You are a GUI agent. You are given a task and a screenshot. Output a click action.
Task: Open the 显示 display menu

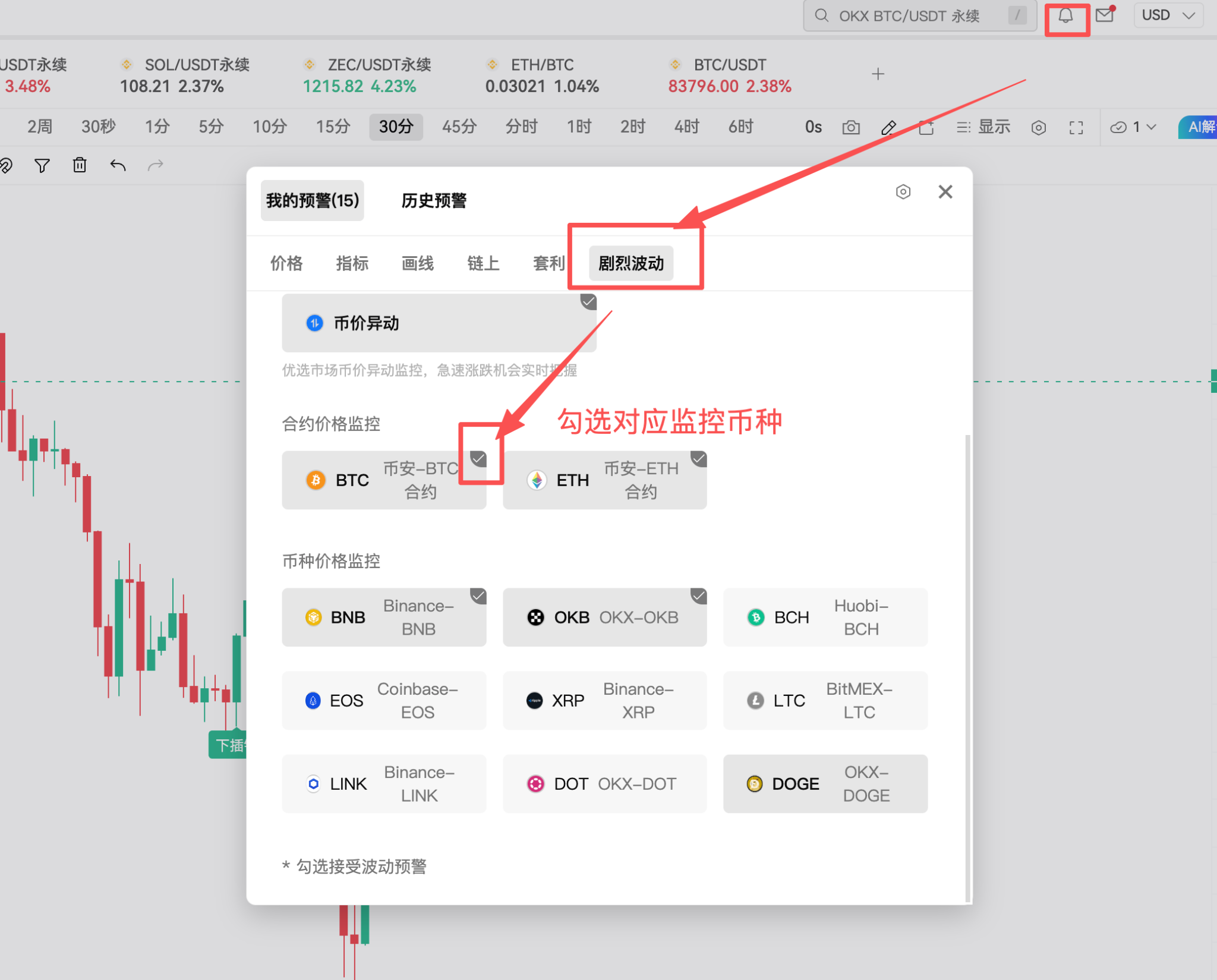click(x=983, y=127)
